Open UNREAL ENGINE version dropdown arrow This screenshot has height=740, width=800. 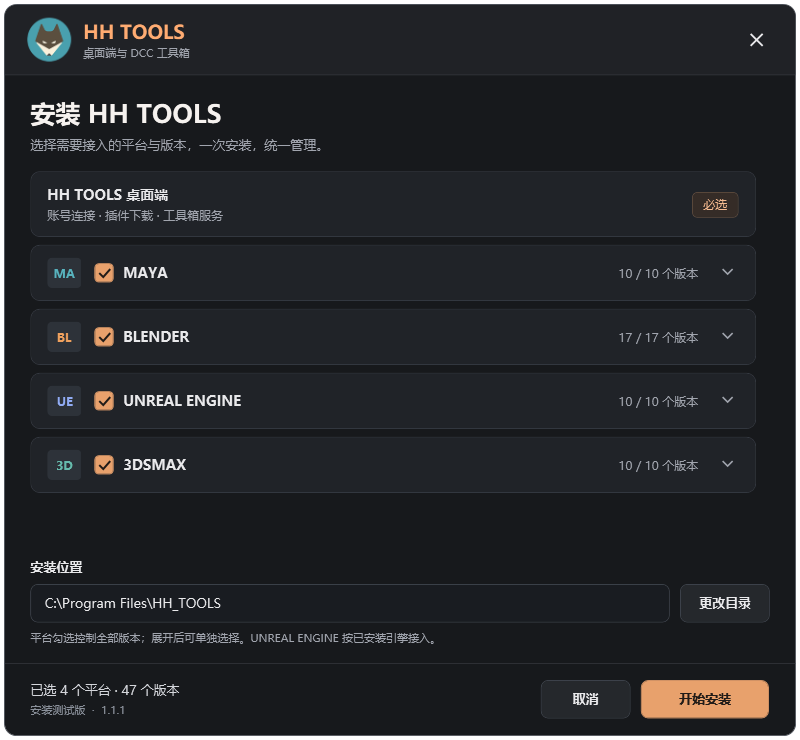[x=728, y=400]
